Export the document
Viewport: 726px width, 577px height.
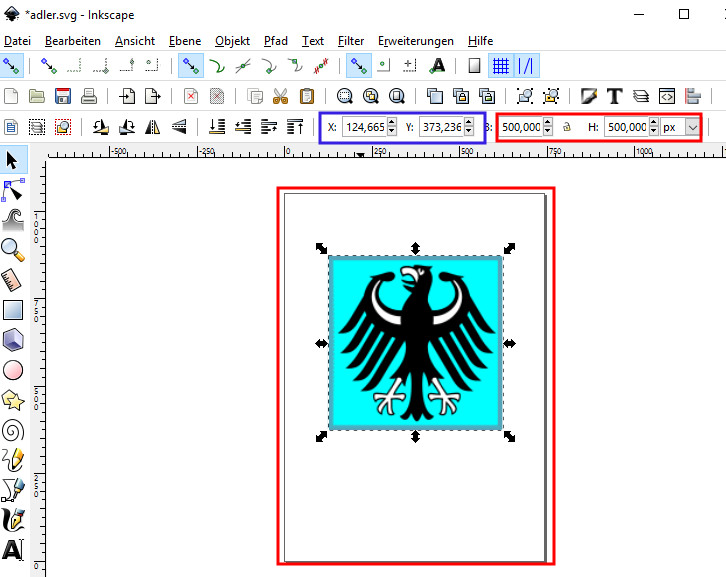pyautogui.click(x=152, y=96)
